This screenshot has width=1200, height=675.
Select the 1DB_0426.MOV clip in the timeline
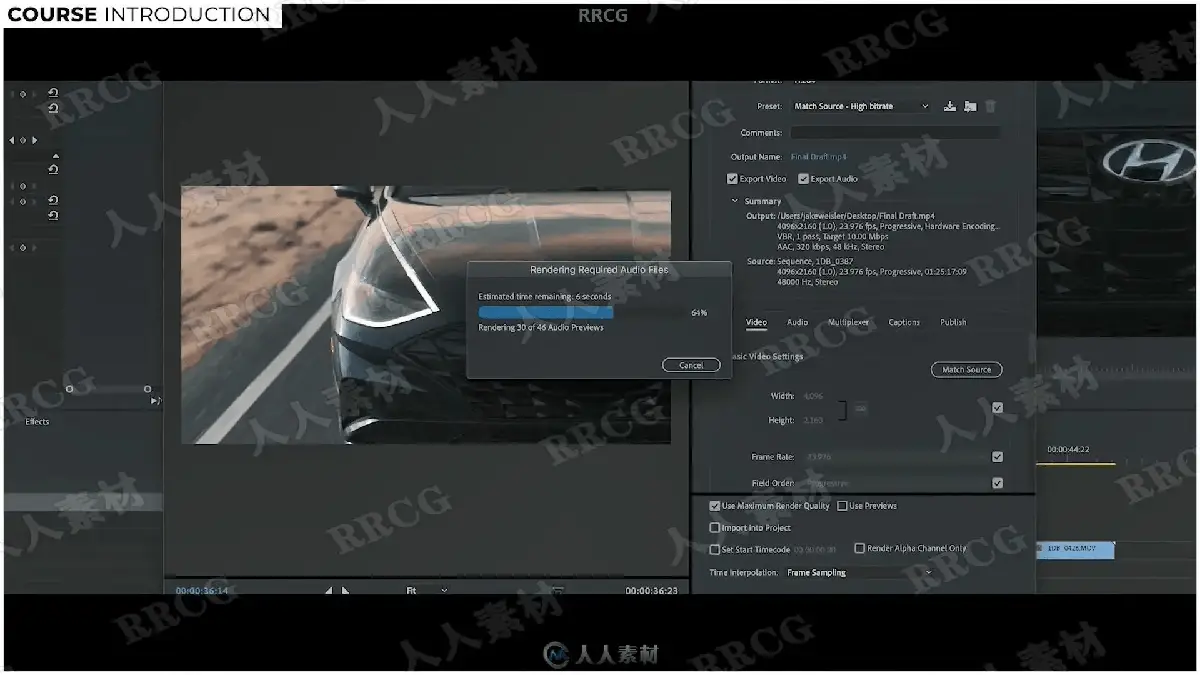[x=1075, y=548]
